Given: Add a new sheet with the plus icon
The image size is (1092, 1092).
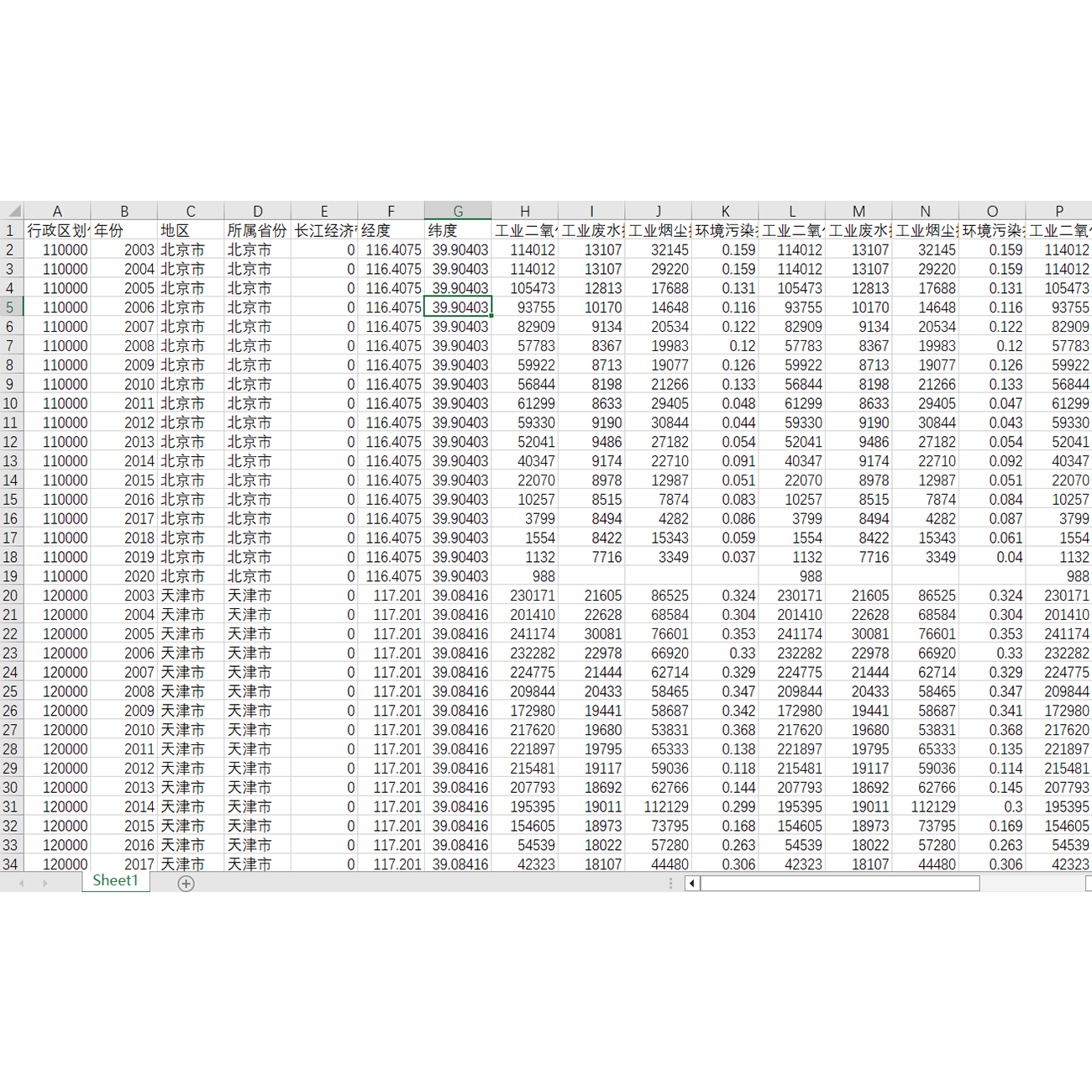Looking at the screenshot, I should click(x=186, y=883).
